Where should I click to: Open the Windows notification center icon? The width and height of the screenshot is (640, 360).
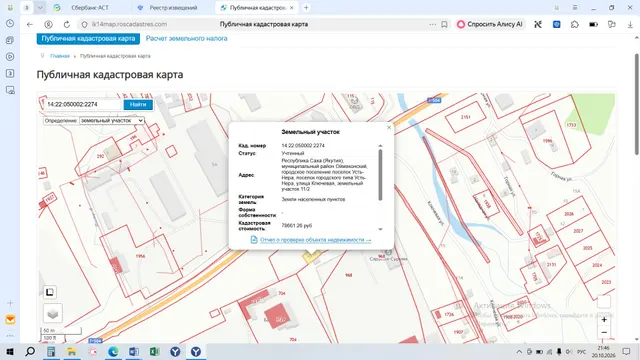[627, 351]
